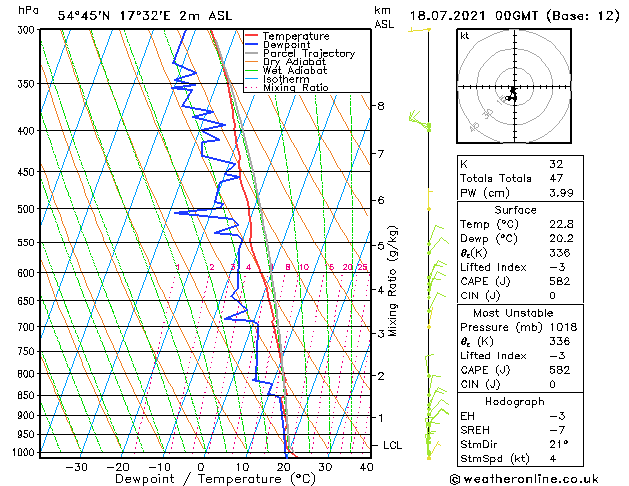Click the magenta '25' mixing ratio label
The width and height of the screenshot is (629, 486).
tap(362, 267)
